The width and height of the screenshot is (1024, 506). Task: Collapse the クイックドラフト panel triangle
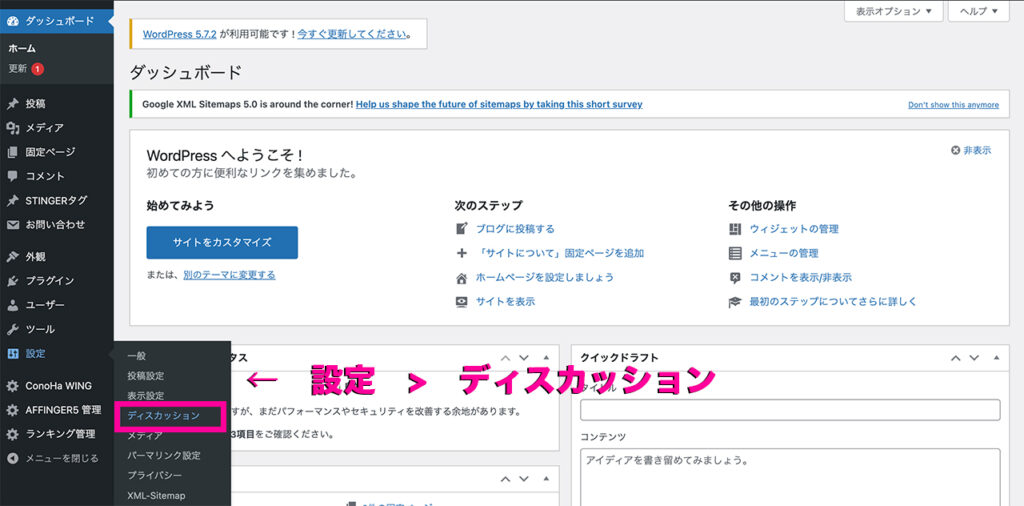coord(996,358)
